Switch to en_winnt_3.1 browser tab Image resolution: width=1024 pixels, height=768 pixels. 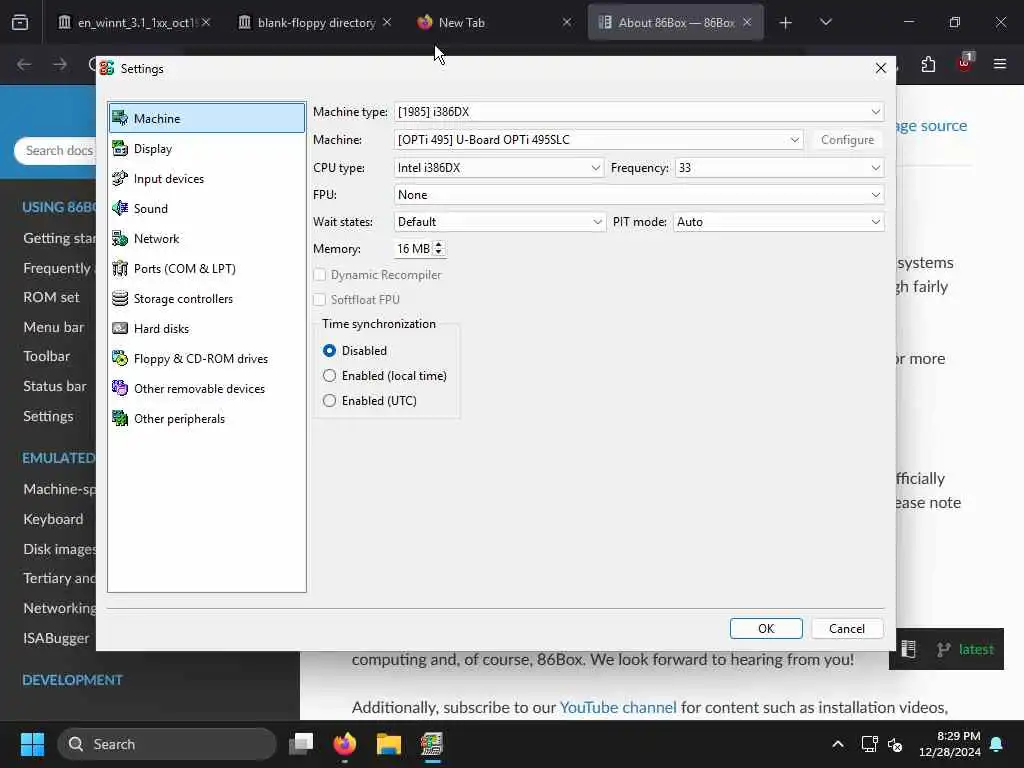pos(135,22)
